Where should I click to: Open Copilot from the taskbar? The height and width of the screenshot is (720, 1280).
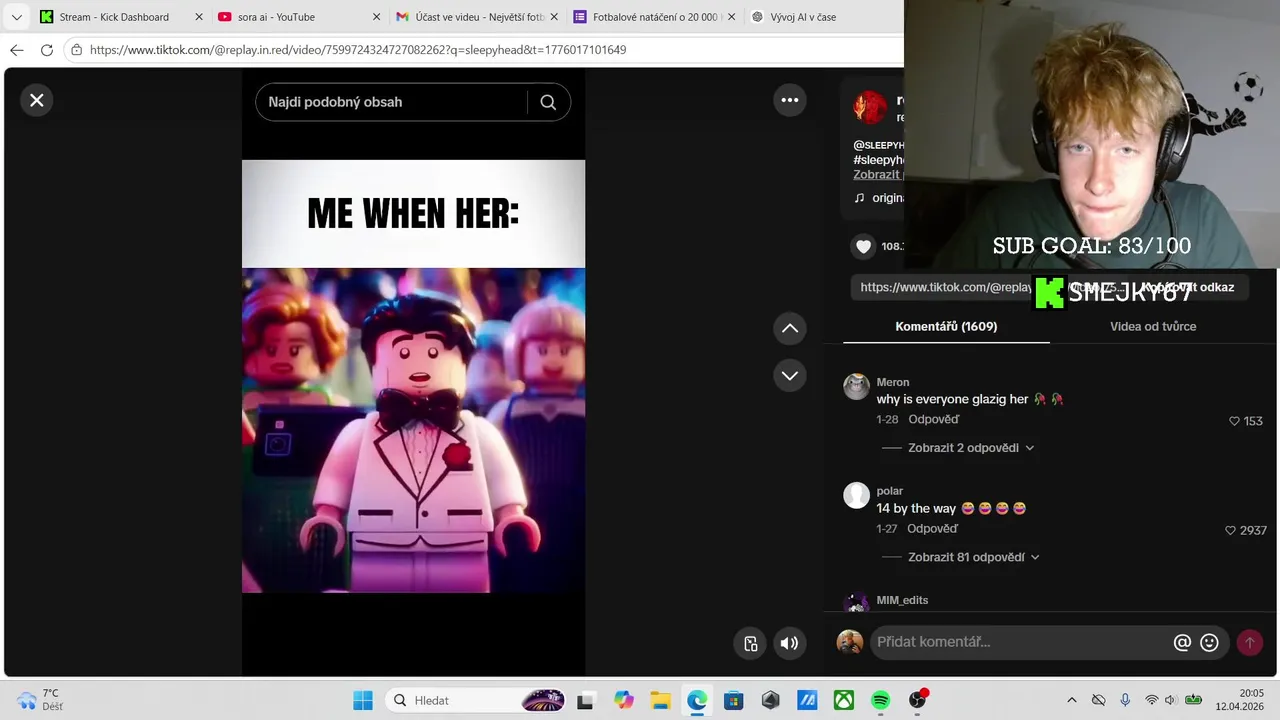coord(624,700)
